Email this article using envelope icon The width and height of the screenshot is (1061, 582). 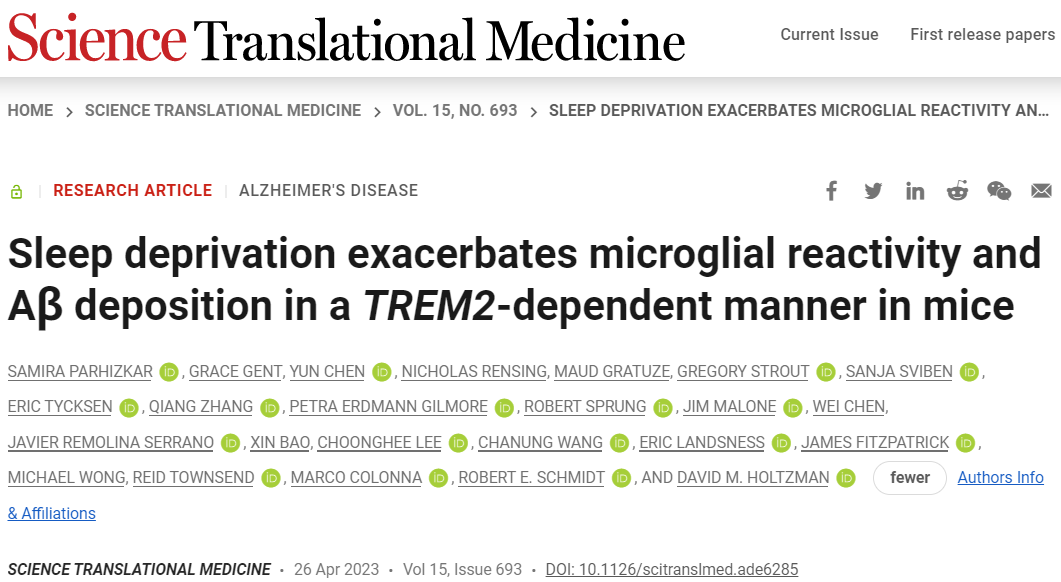pyautogui.click(x=1041, y=191)
